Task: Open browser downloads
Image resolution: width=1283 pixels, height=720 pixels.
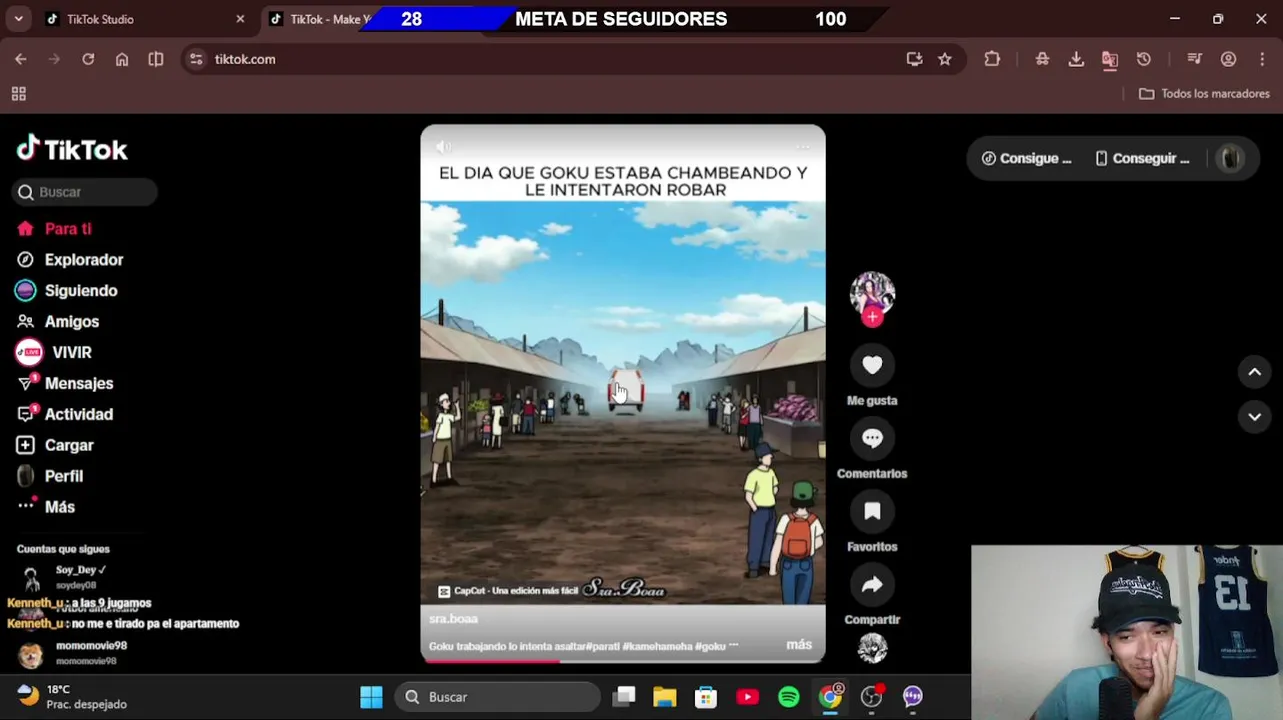Action: (1076, 59)
